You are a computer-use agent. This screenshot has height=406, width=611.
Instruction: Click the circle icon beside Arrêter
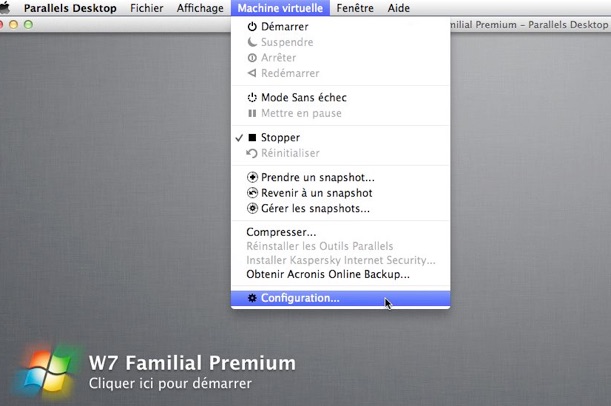tap(252, 58)
